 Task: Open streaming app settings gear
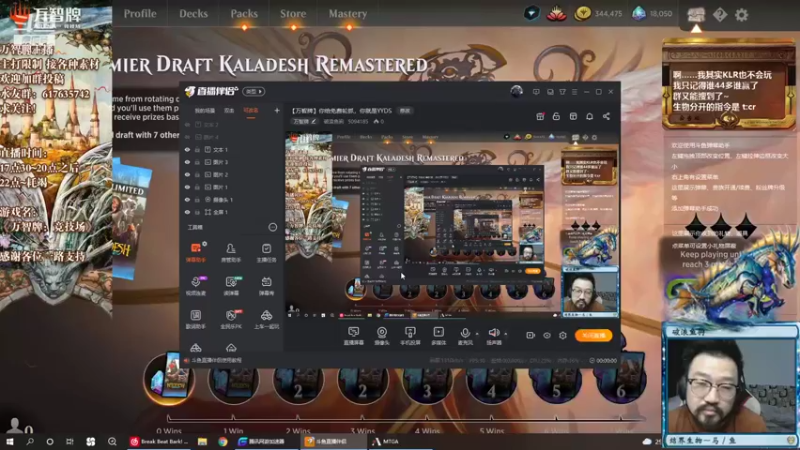coord(563,335)
